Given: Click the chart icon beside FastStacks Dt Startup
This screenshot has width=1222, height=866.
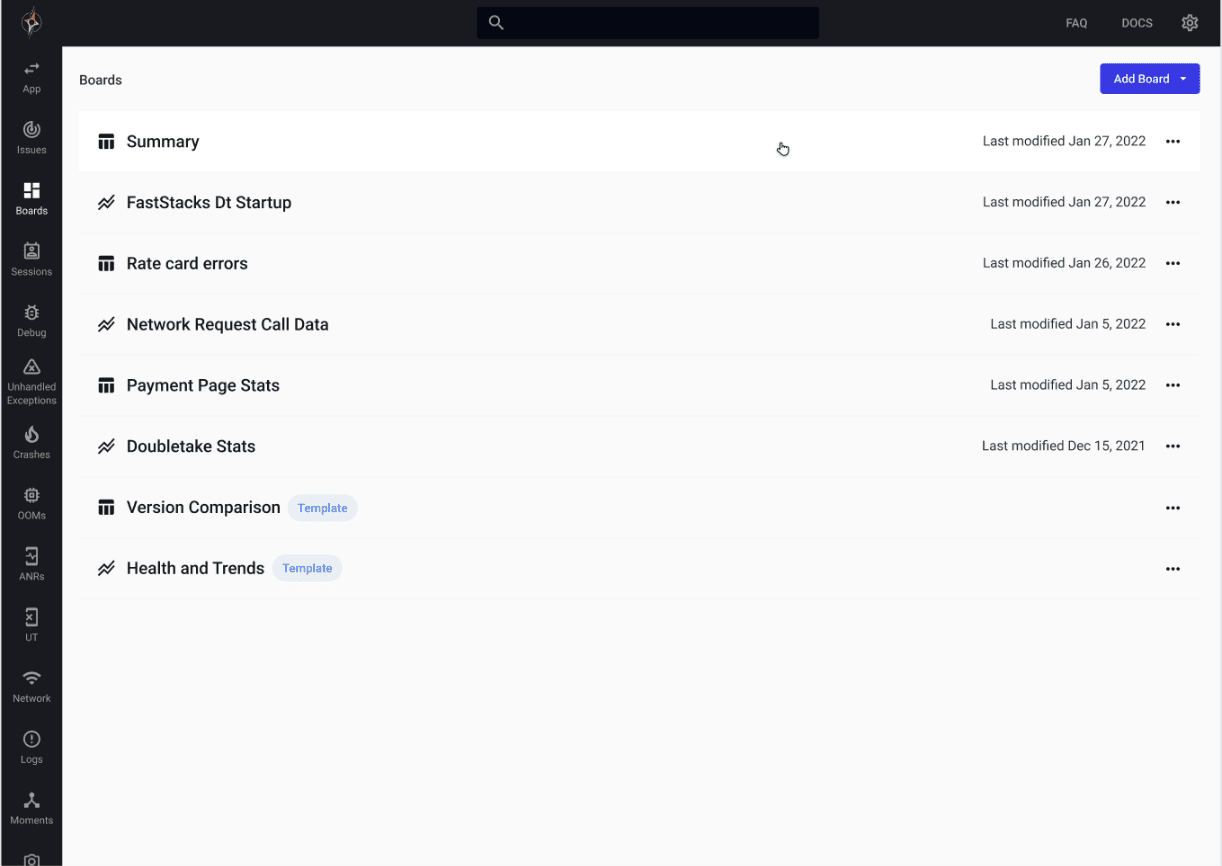Looking at the screenshot, I should [106, 203].
